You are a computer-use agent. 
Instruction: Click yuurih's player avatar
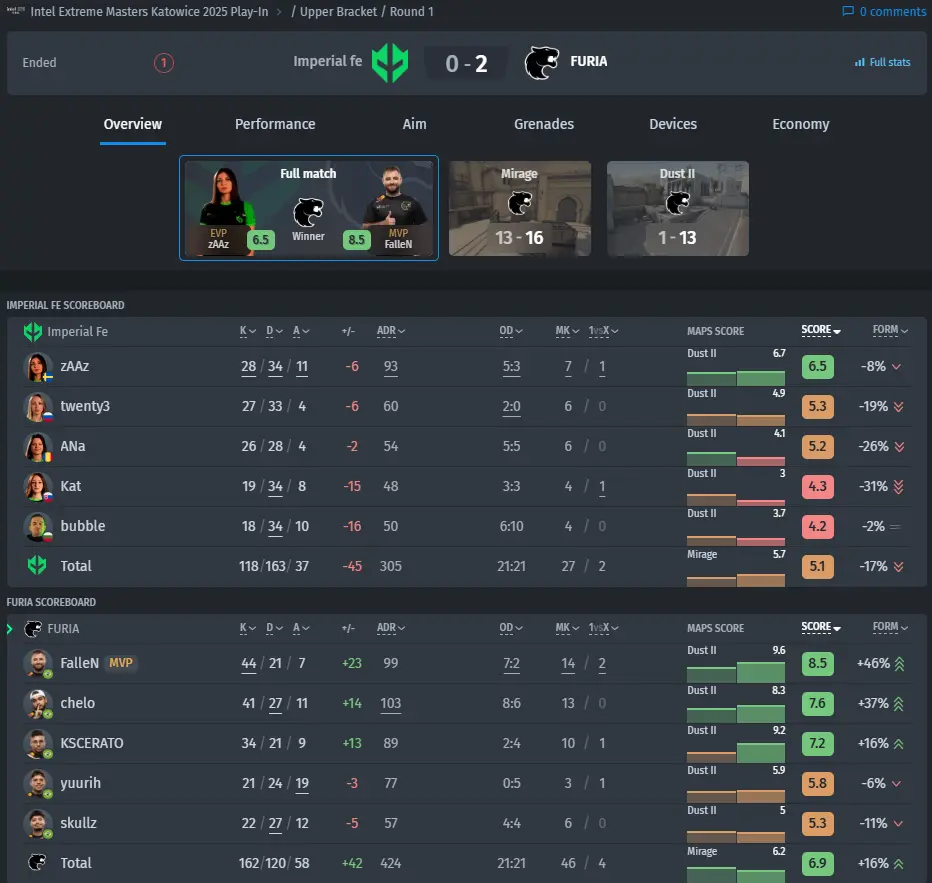(37, 784)
